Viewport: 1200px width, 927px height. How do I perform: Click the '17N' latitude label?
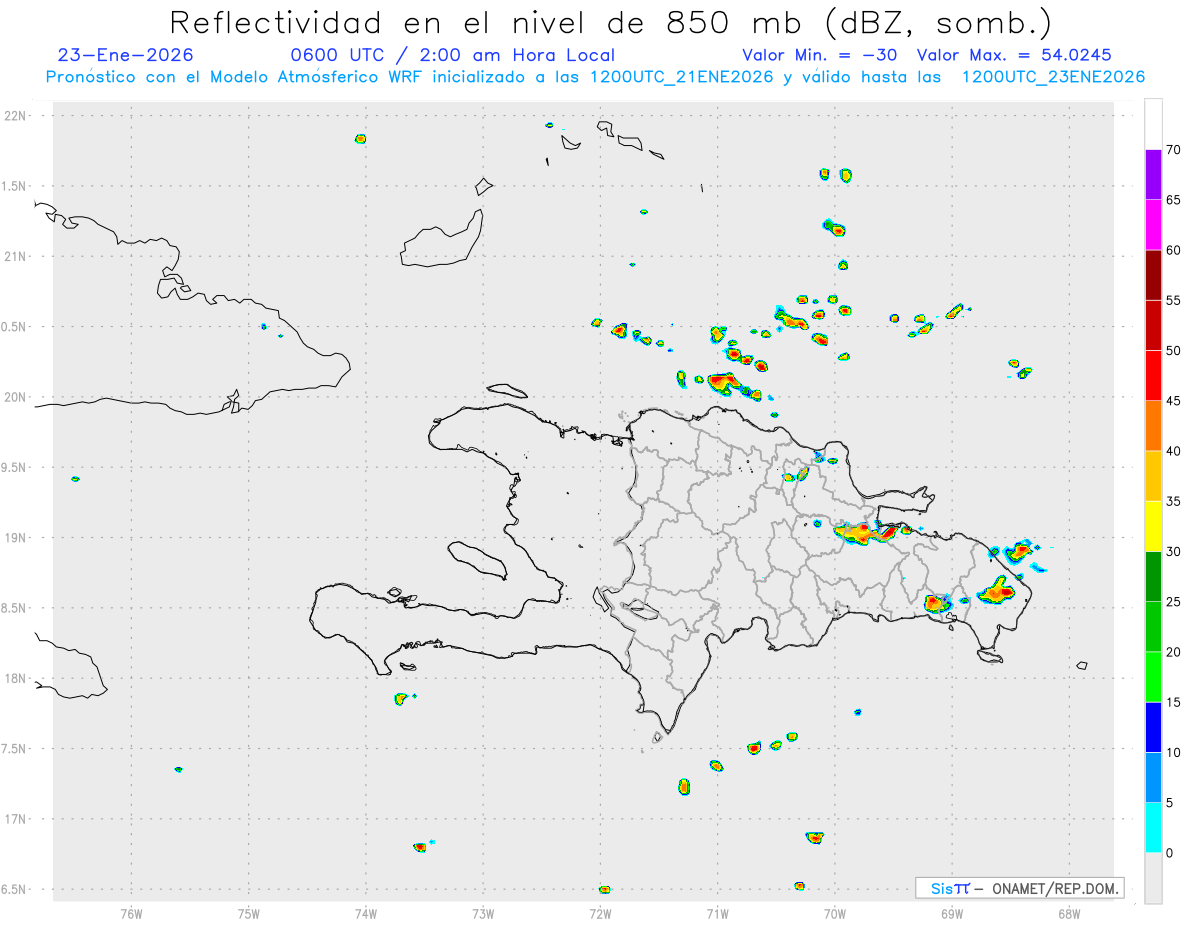[16, 819]
